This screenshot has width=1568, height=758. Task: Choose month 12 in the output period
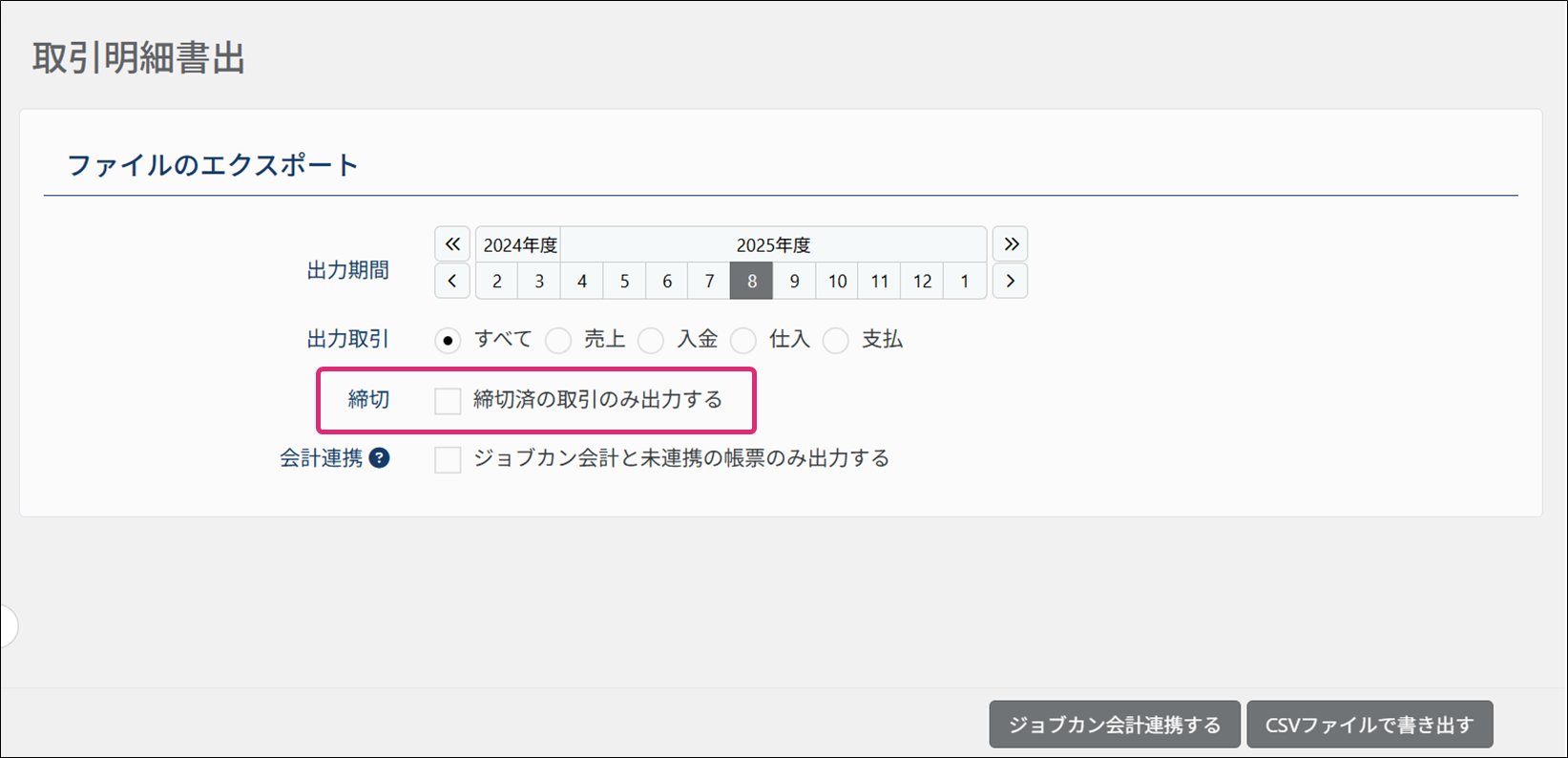click(922, 282)
